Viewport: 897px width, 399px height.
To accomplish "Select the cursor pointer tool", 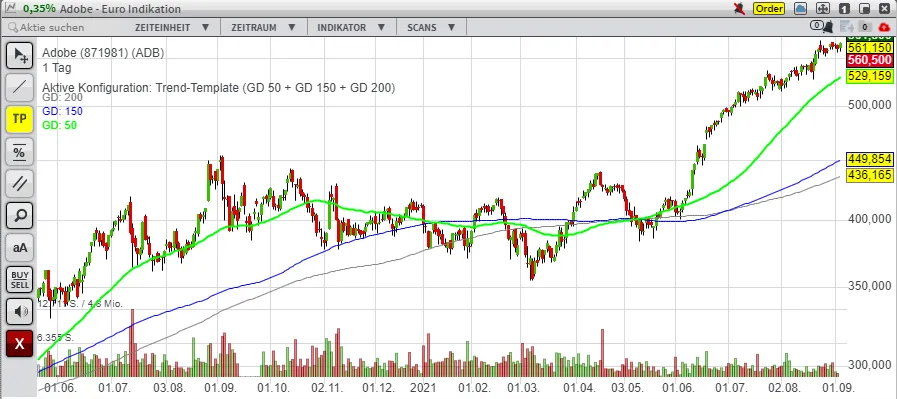I will pos(19,55).
